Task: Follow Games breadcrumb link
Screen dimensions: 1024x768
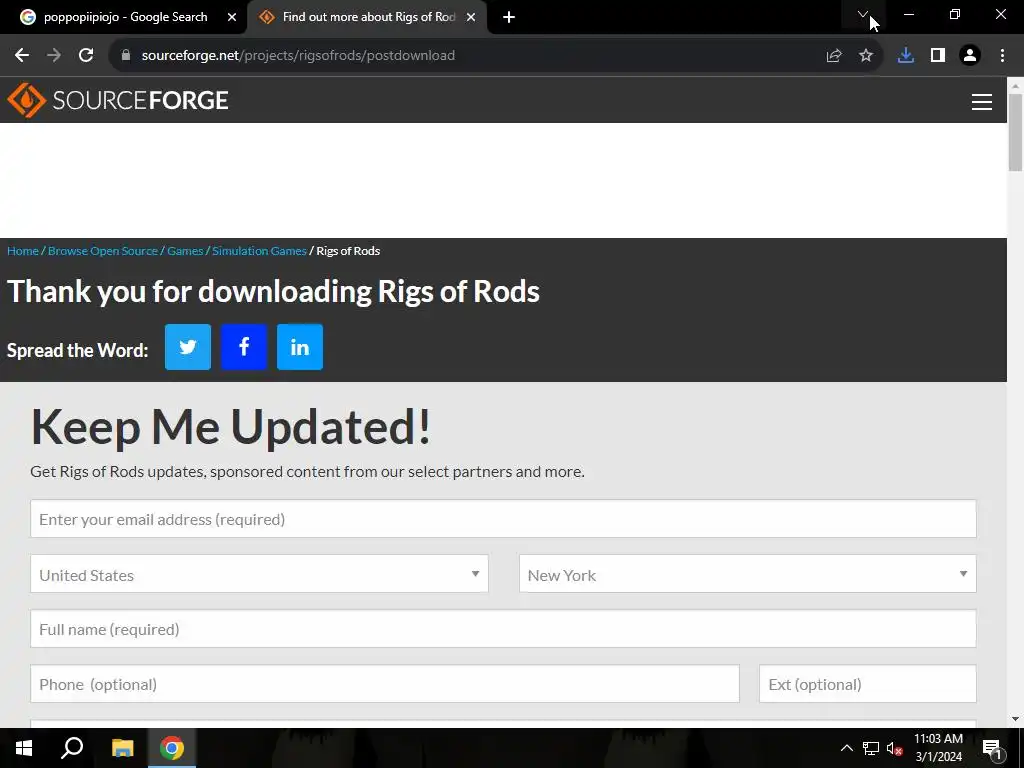Action: coord(185,251)
